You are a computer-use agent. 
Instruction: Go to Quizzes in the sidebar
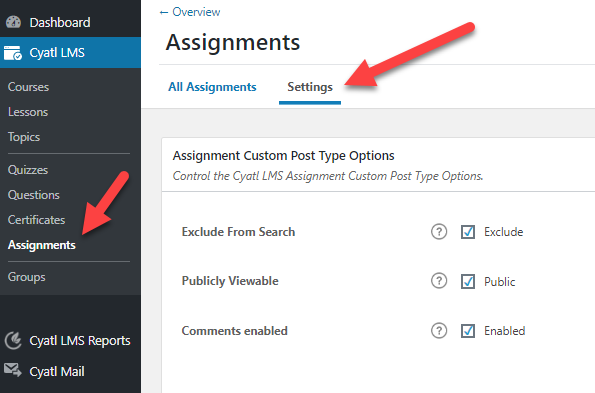[x=28, y=170]
